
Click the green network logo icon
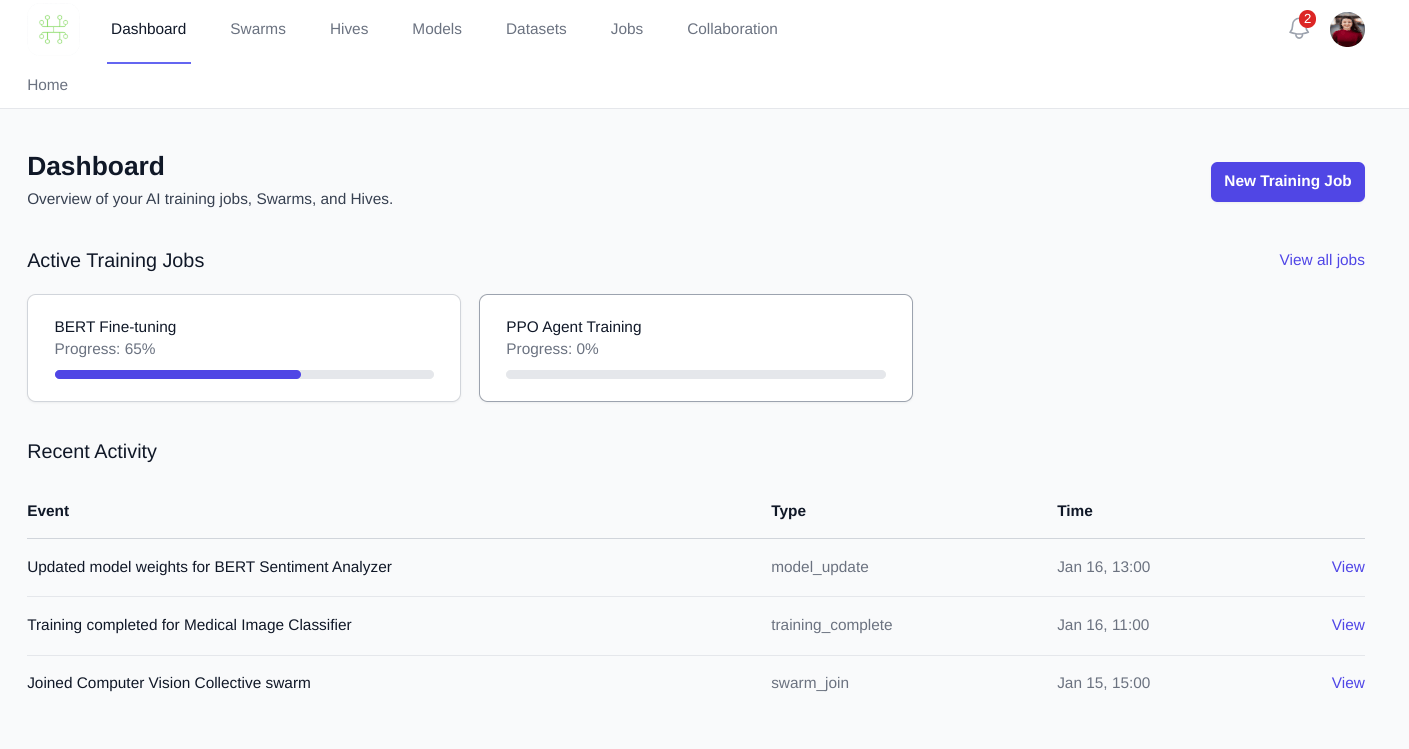click(53, 29)
